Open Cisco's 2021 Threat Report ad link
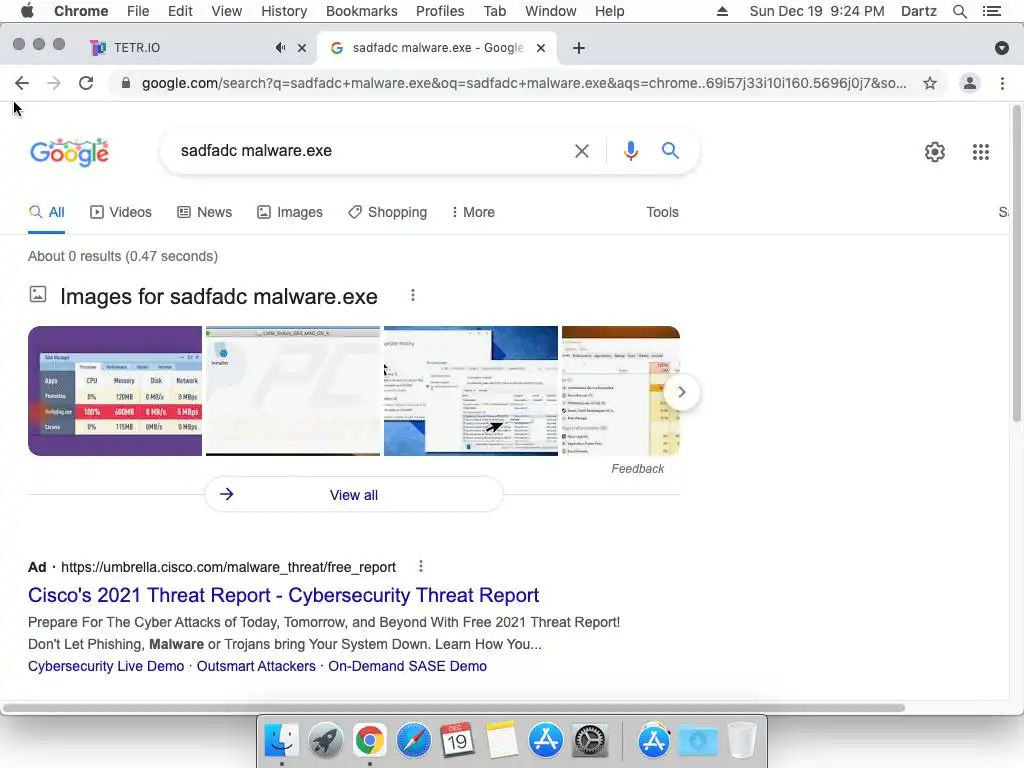 (283, 596)
